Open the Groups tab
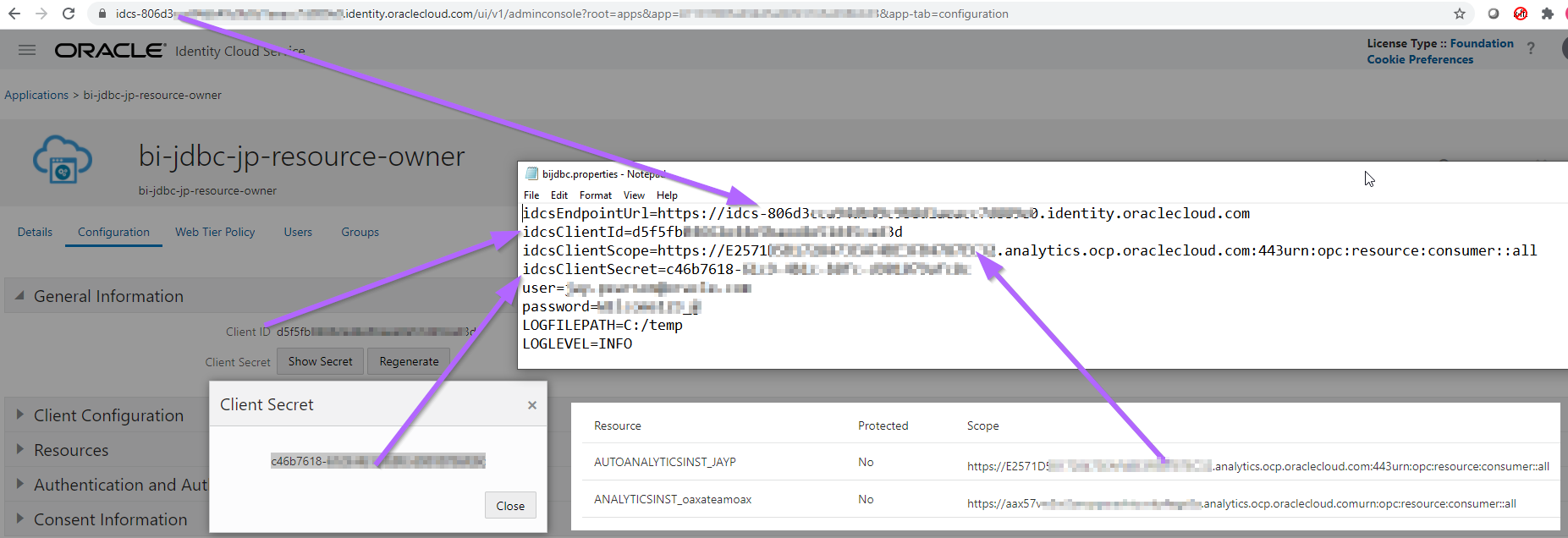This screenshot has height=538, width=1568. (360, 232)
